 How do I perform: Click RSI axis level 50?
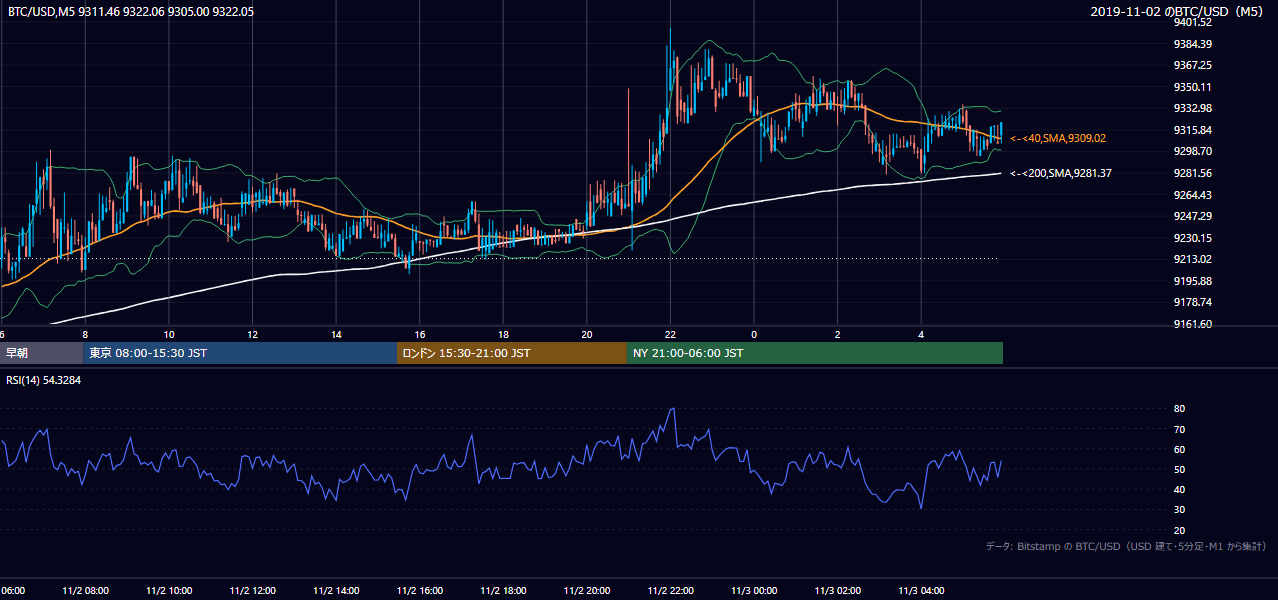click(x=1180, y=469)
